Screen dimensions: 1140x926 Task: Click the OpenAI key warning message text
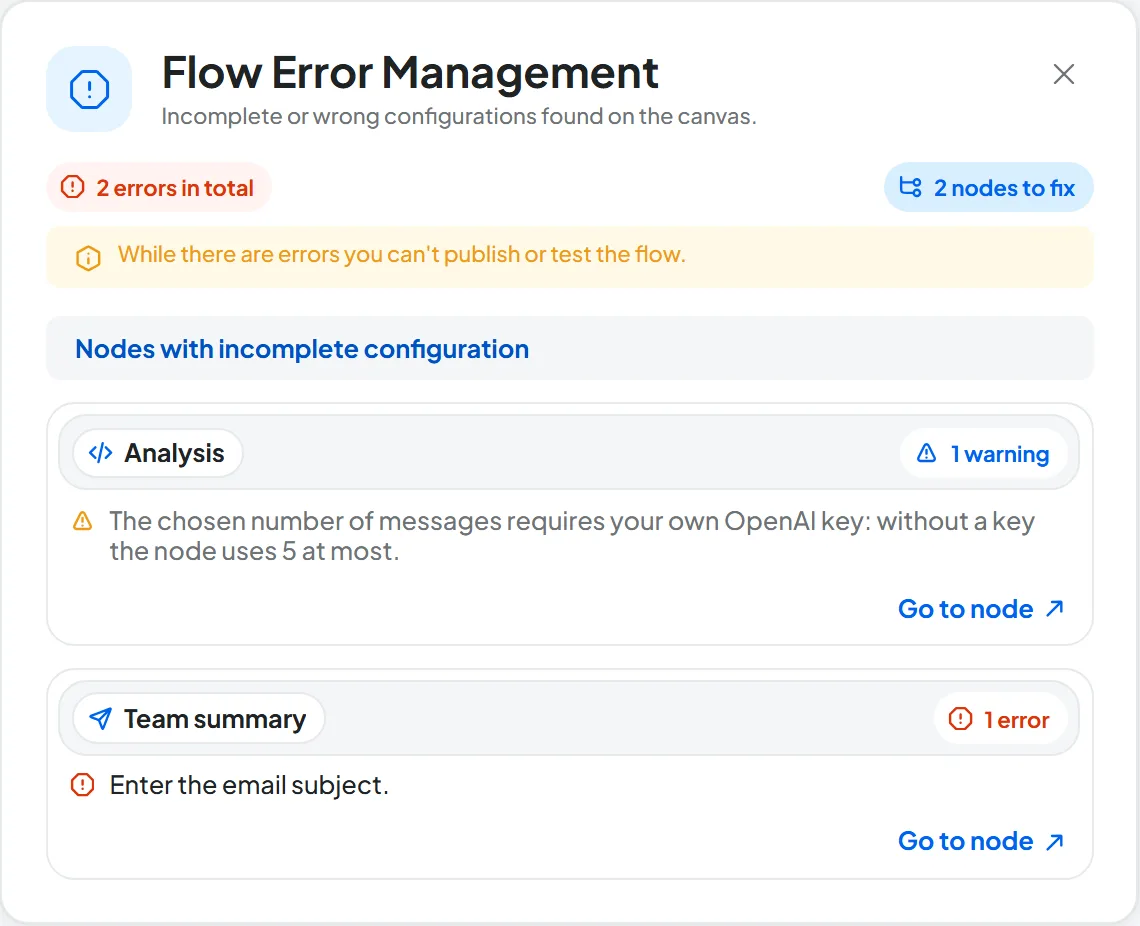pyautogui.click(x=572, y=536)
